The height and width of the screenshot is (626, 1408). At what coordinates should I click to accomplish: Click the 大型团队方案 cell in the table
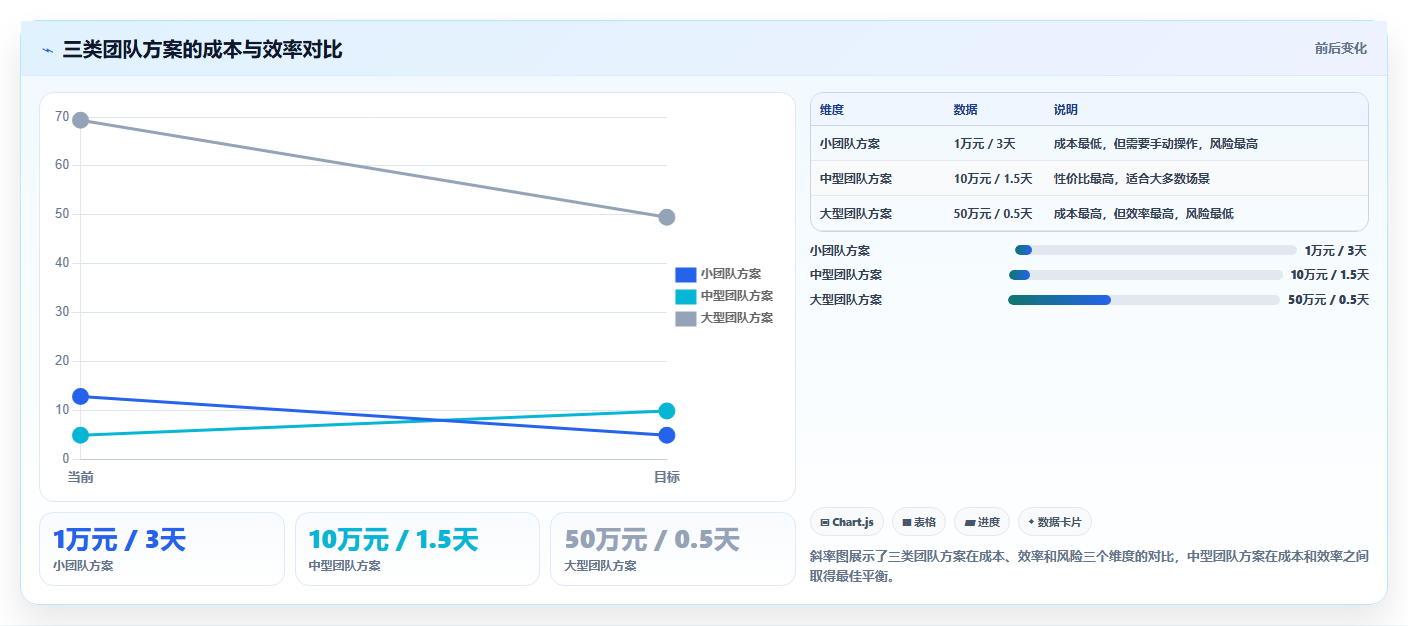coord(856,214)
